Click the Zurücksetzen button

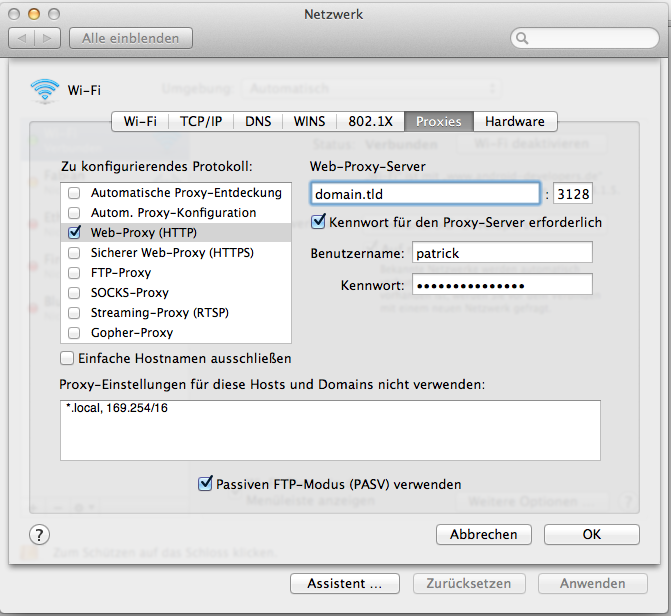click(x=469, y=583)
